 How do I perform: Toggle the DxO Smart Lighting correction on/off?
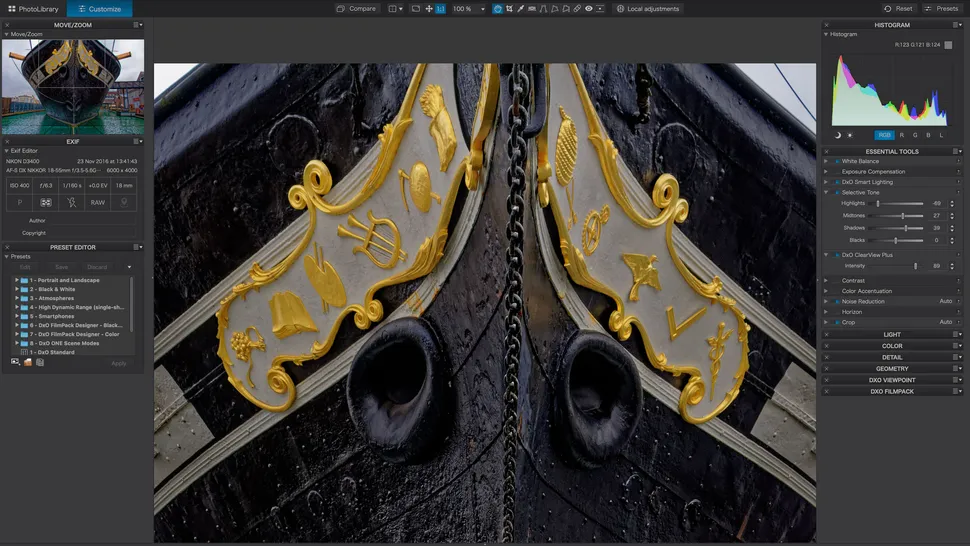(x=836, y=182)
